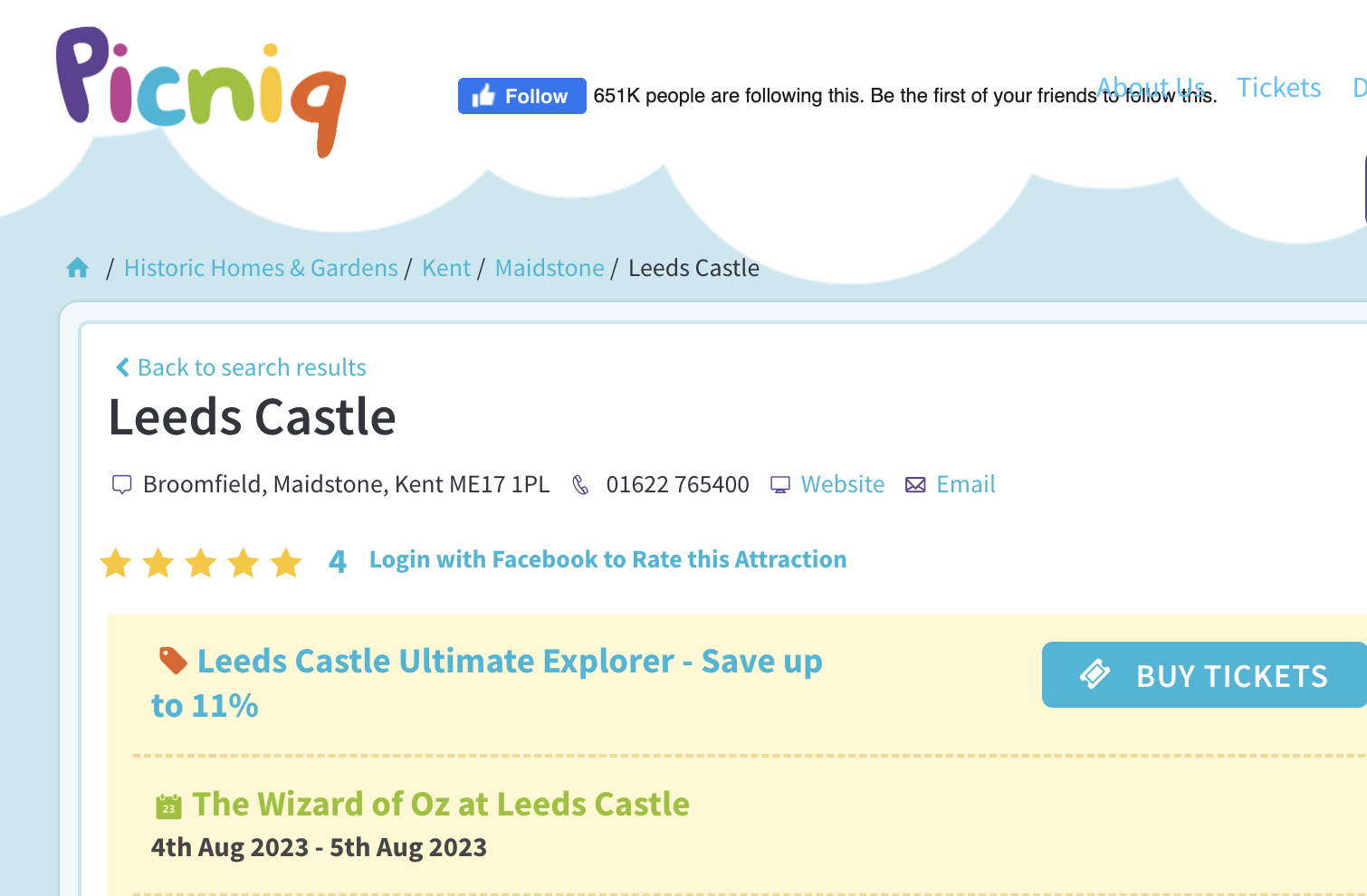1367x896 pixels.
Task: Open Historic Homes & Gardens breadcrumb
Action: click(x=261, y=268)
